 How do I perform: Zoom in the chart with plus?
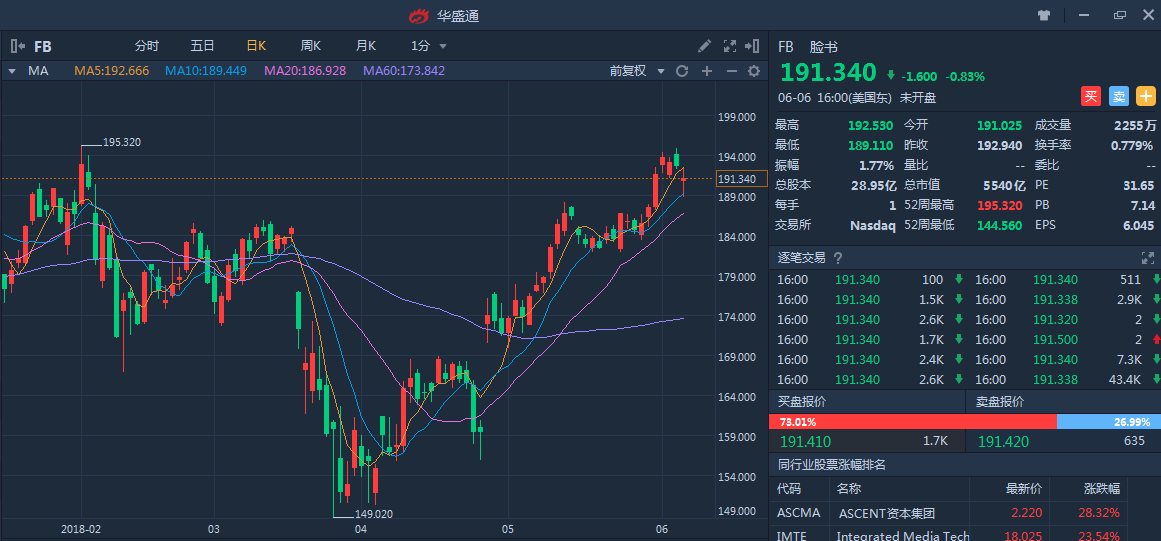coord(707,71)
